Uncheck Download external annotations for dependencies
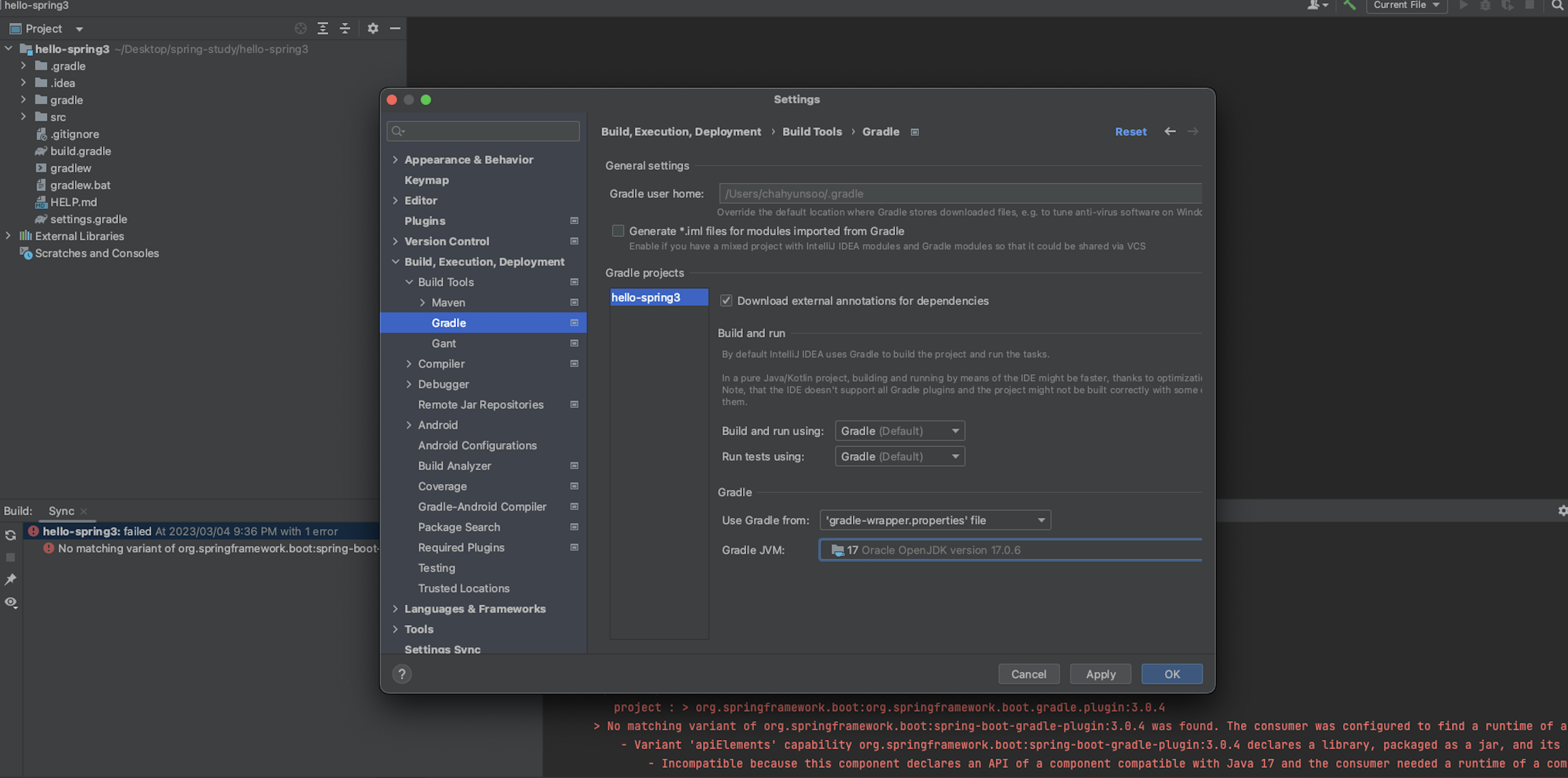This screenshot has width=1568, height=778. coord(725,301)
